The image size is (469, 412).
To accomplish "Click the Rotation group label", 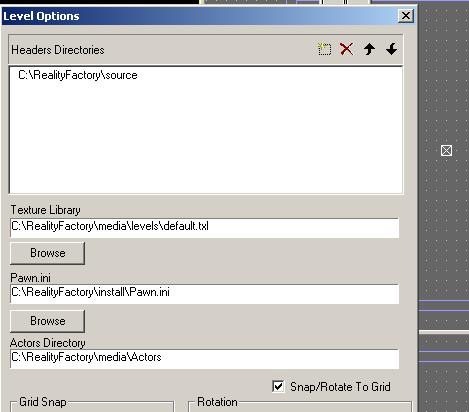I will (217, 402).
